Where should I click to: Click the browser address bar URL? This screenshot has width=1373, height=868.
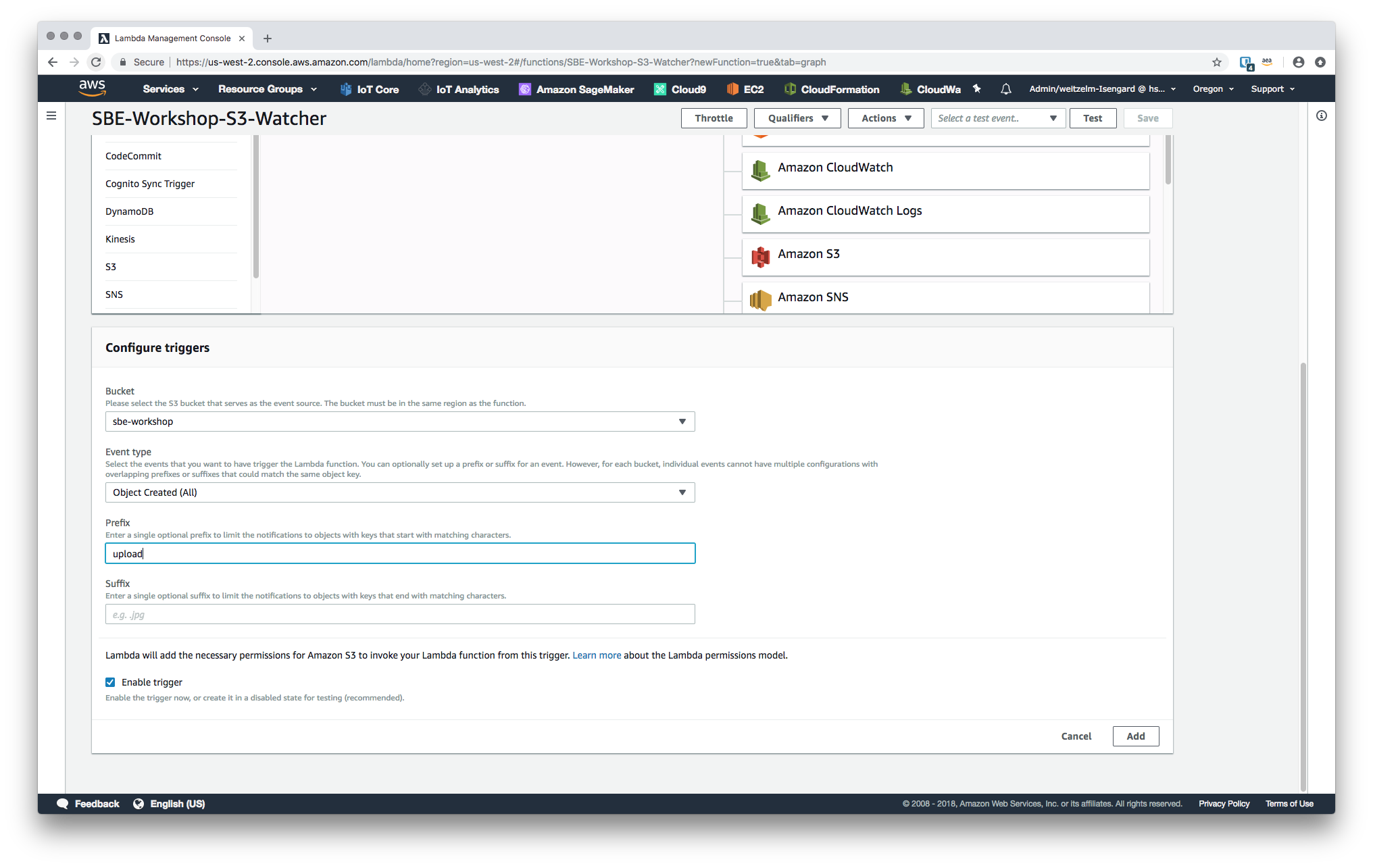[501, 62]
